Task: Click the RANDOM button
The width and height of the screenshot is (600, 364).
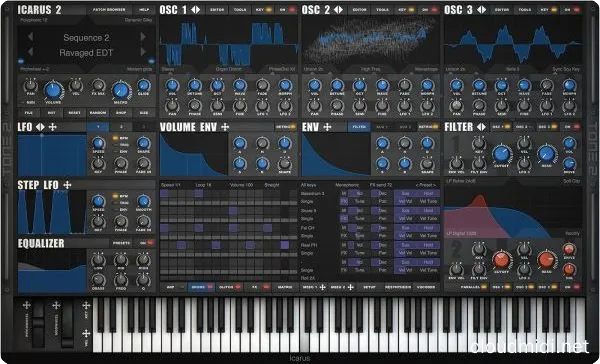Action: 97,113
